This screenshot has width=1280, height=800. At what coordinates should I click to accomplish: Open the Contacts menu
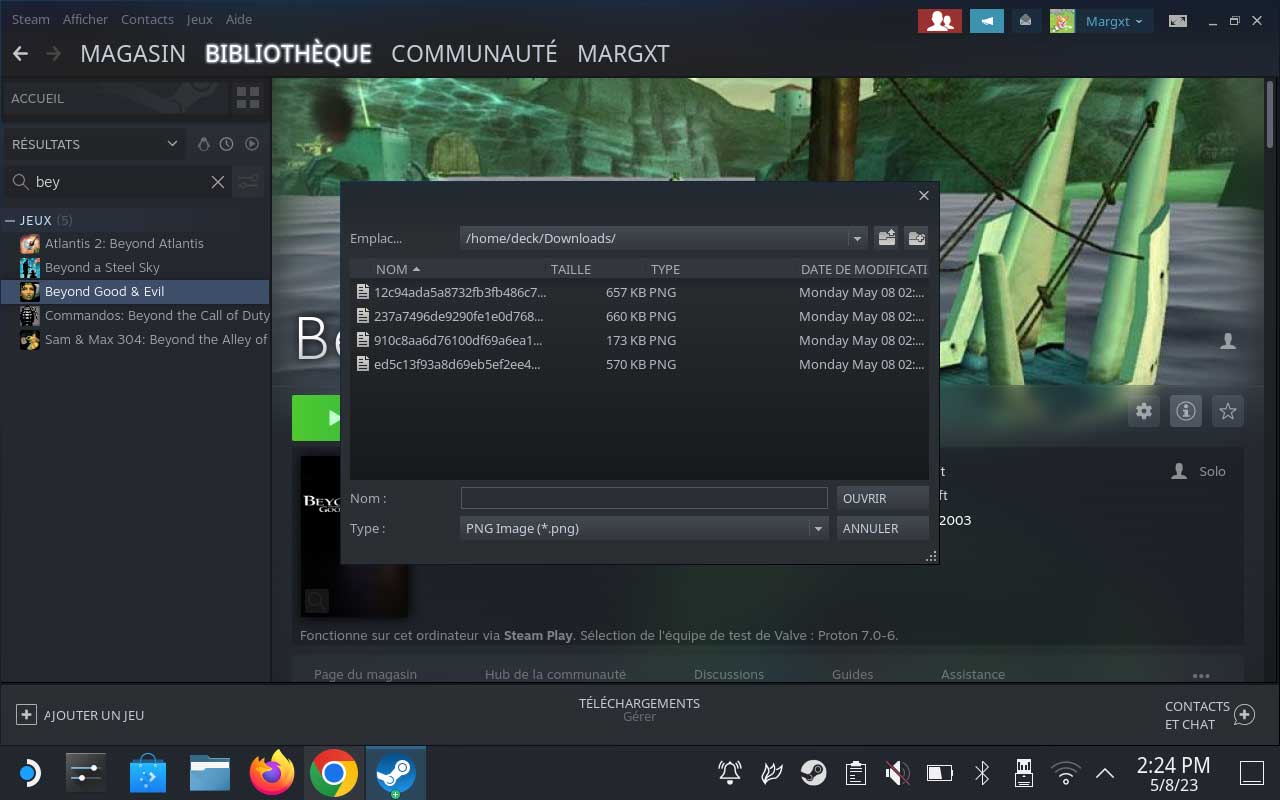tap(147, 20)
